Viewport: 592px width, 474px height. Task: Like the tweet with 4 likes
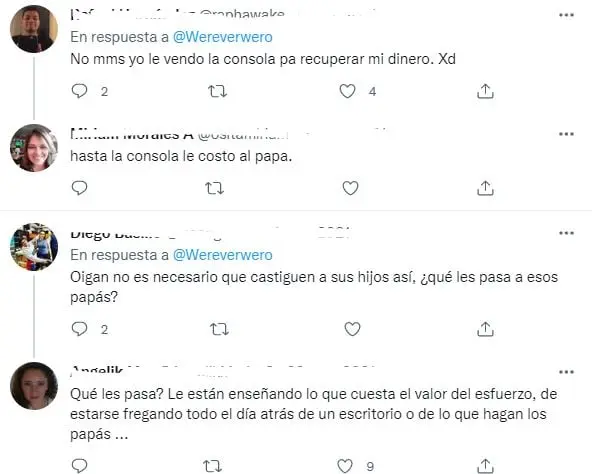click(347, 91)
